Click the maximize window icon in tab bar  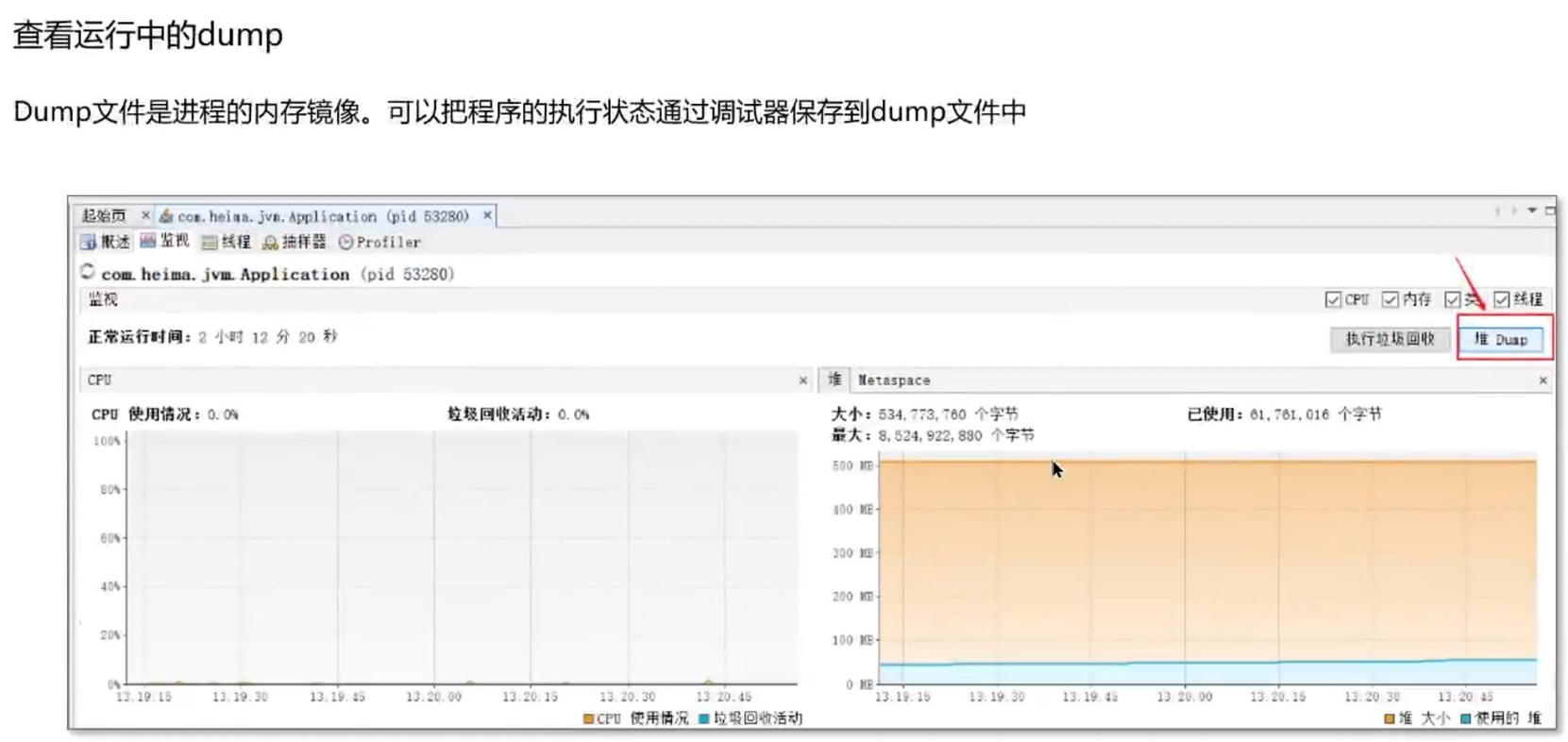coord(1549,211)
